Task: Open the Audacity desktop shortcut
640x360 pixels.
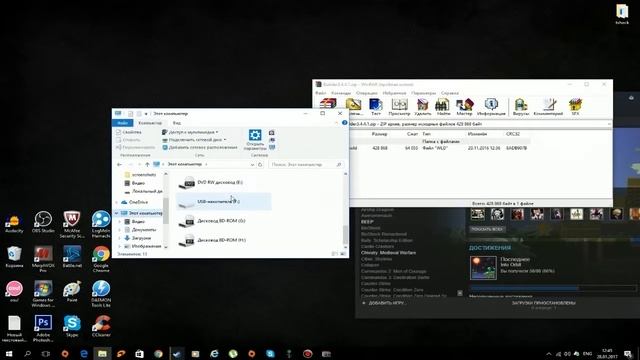Action: pos(14,224)
